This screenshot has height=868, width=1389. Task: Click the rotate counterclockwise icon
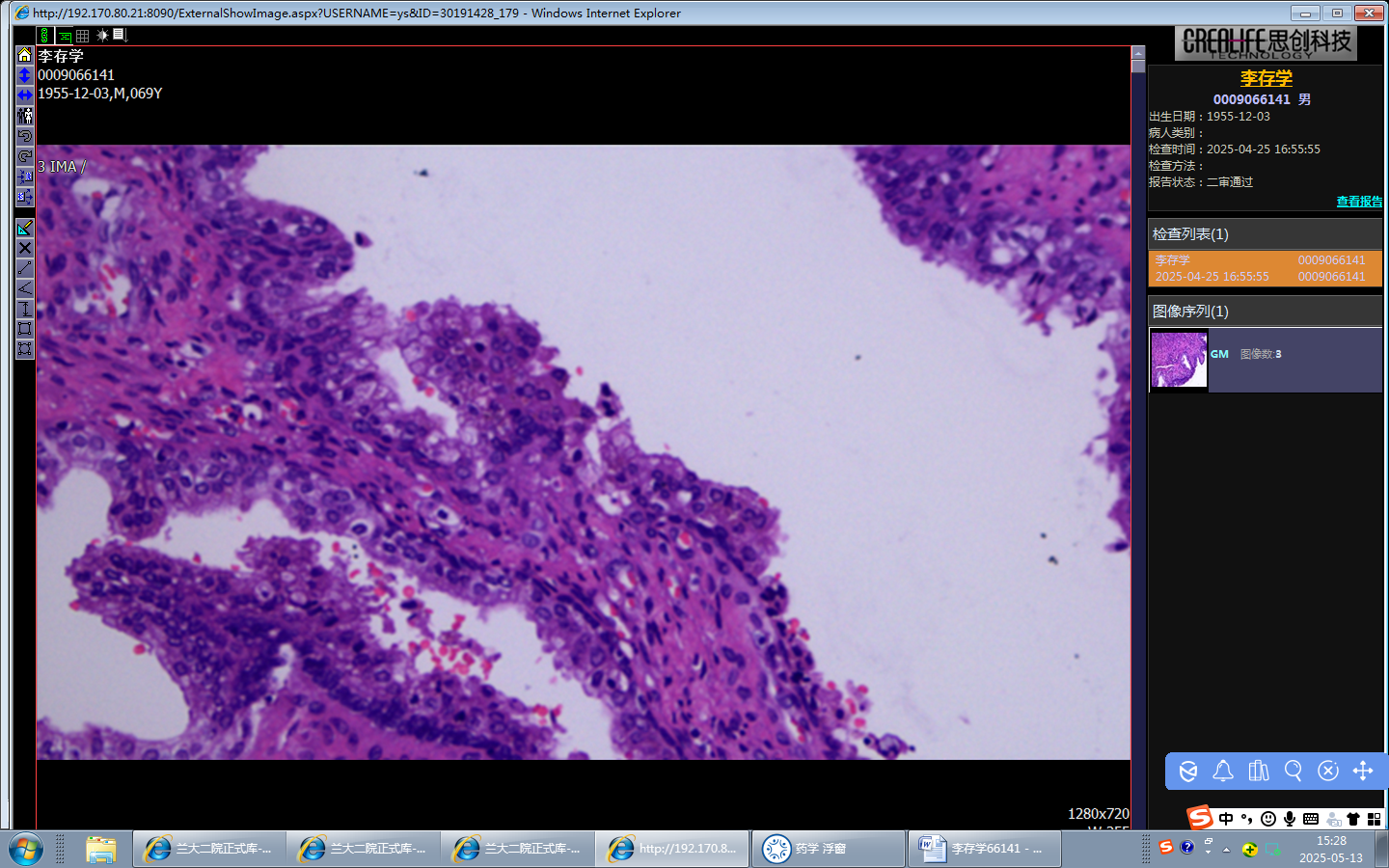coord(25,136)
